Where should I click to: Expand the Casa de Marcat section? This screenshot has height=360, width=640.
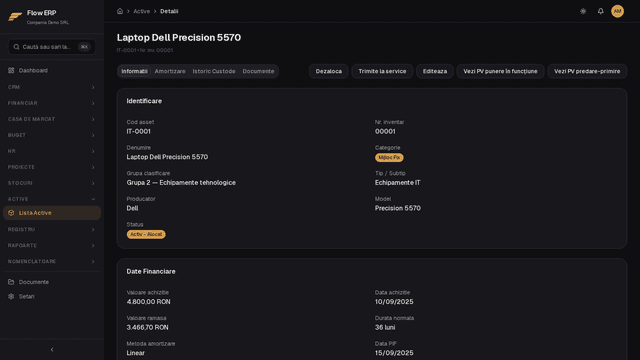52,119
